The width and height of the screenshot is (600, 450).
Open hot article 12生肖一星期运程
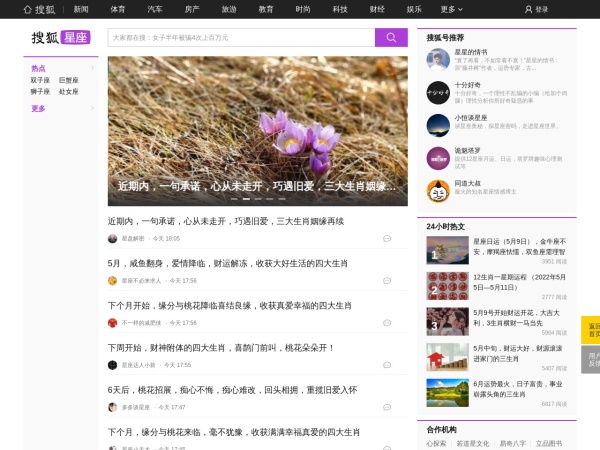(x=519, y=282)
